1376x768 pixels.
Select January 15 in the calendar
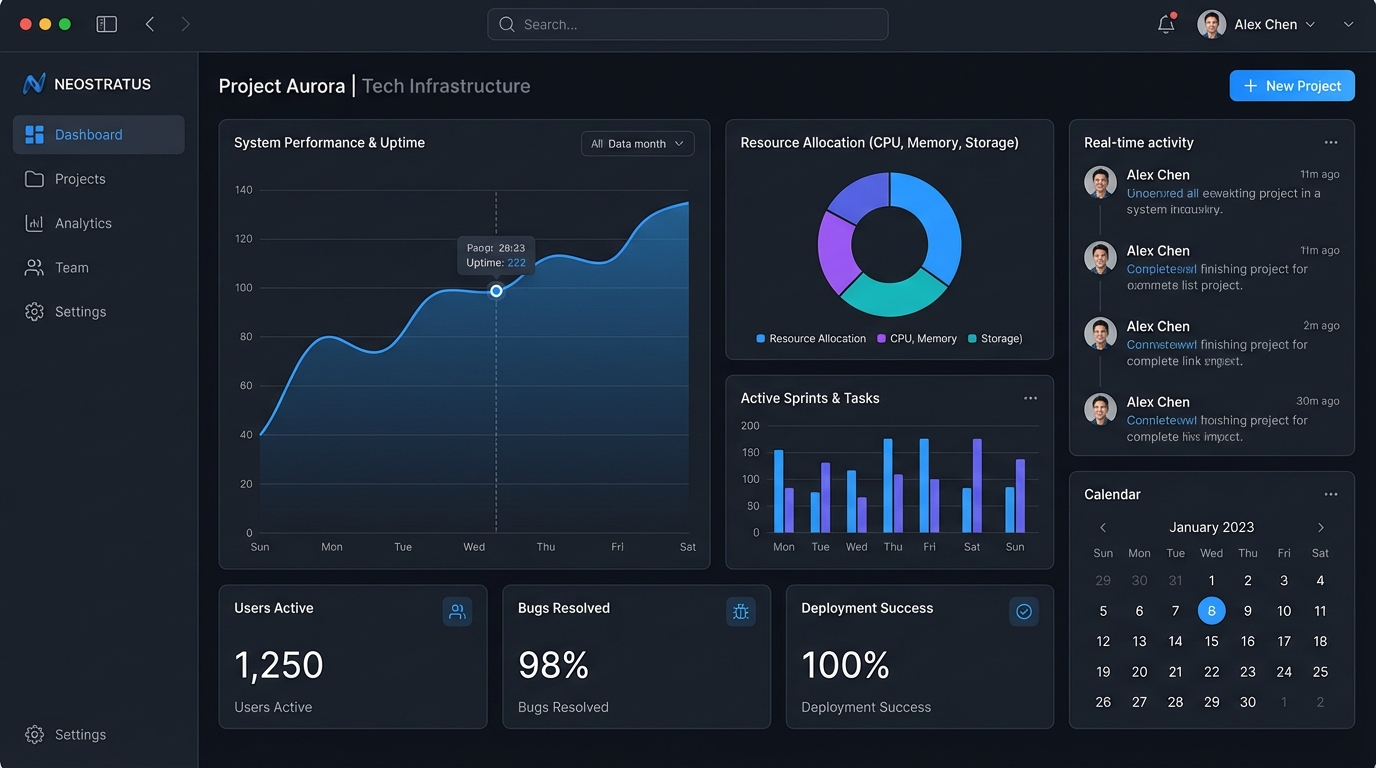pos(1211,641)
